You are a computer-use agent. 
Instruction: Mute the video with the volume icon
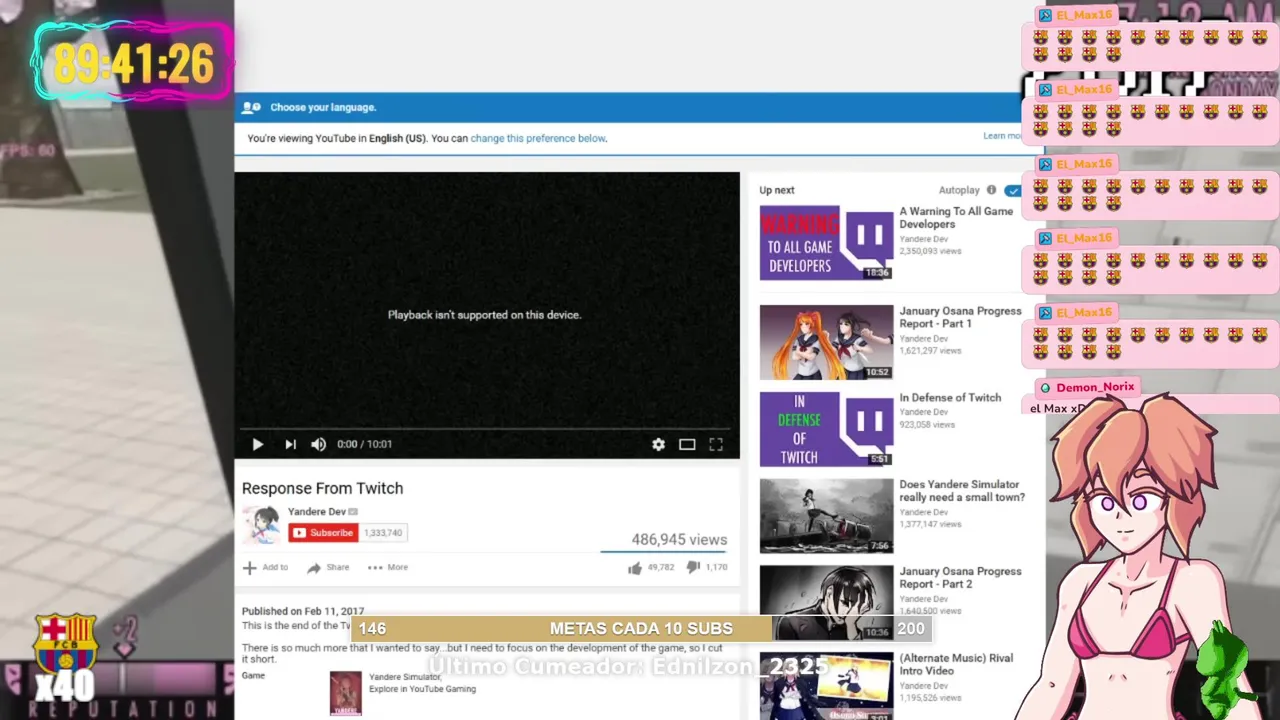tap(319, 444)
